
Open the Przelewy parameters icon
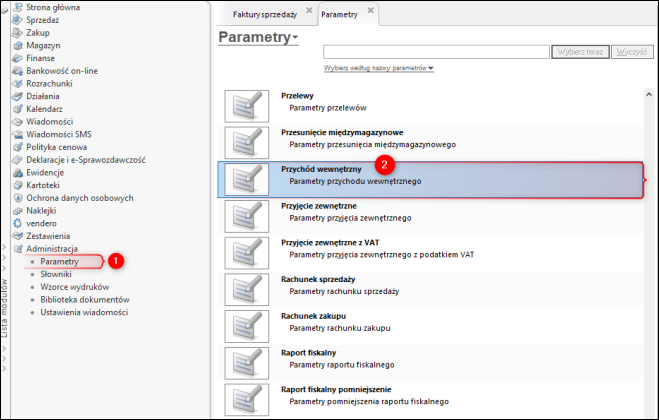coord(244,102)
